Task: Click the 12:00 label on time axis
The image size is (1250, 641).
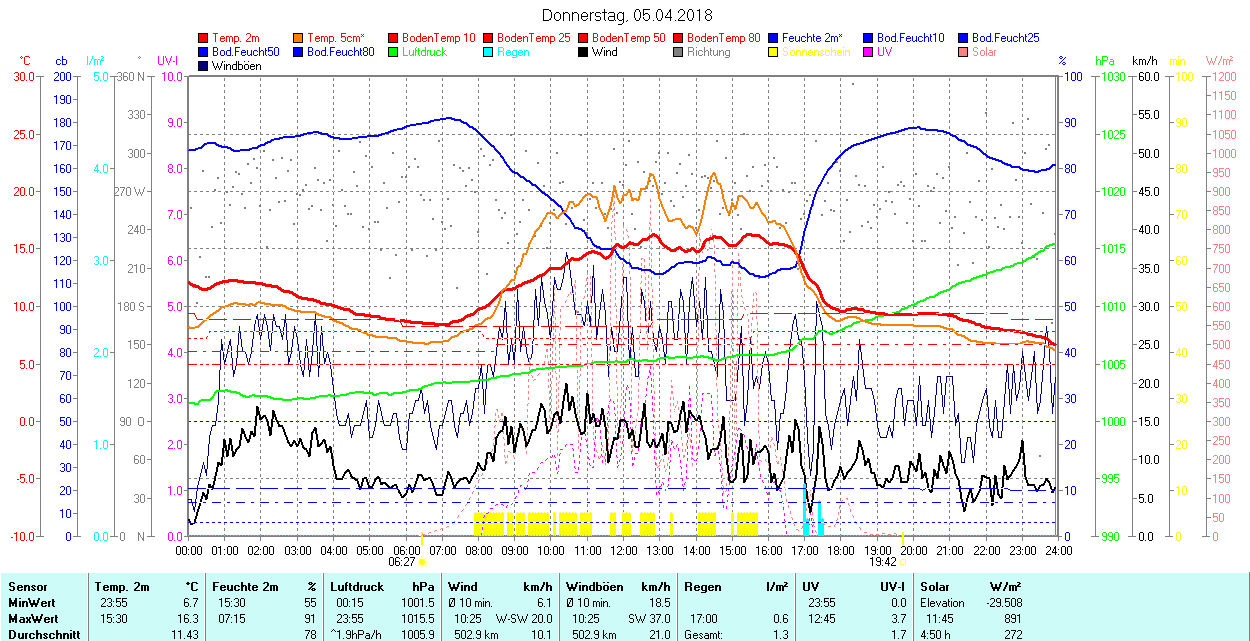Action: 623,550
